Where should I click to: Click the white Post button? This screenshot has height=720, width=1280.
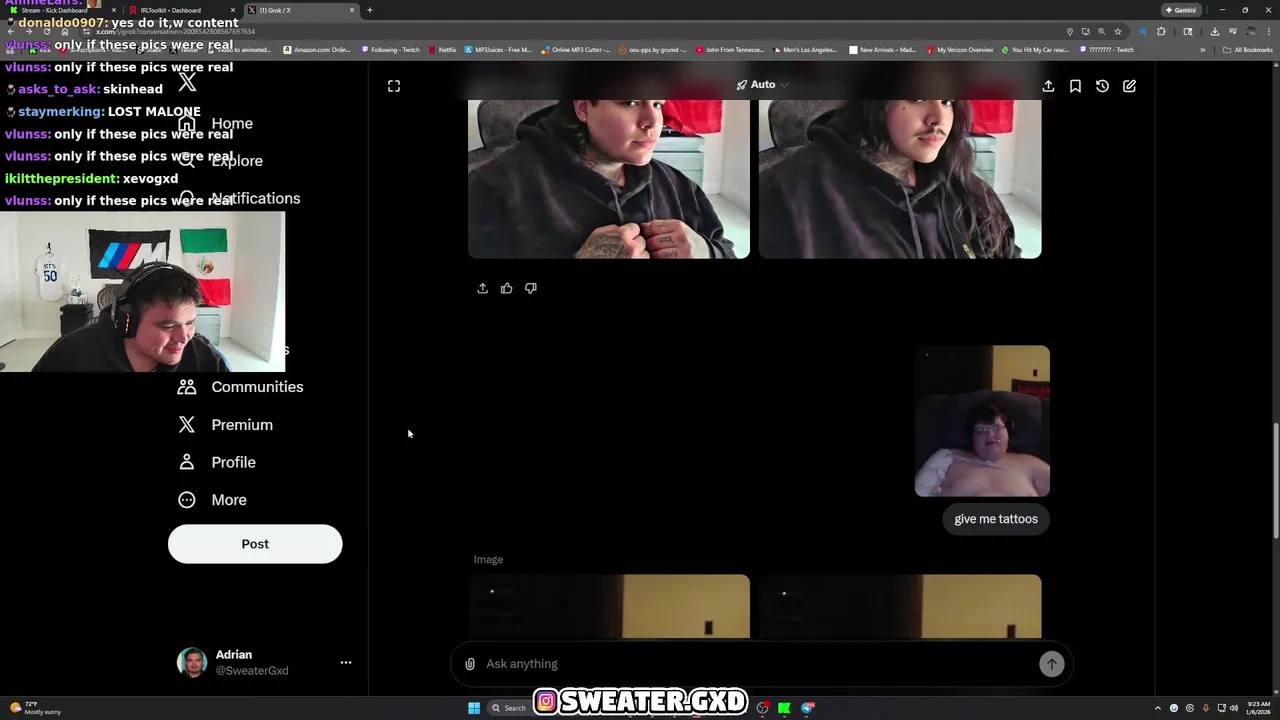click(x=255, y=544)
